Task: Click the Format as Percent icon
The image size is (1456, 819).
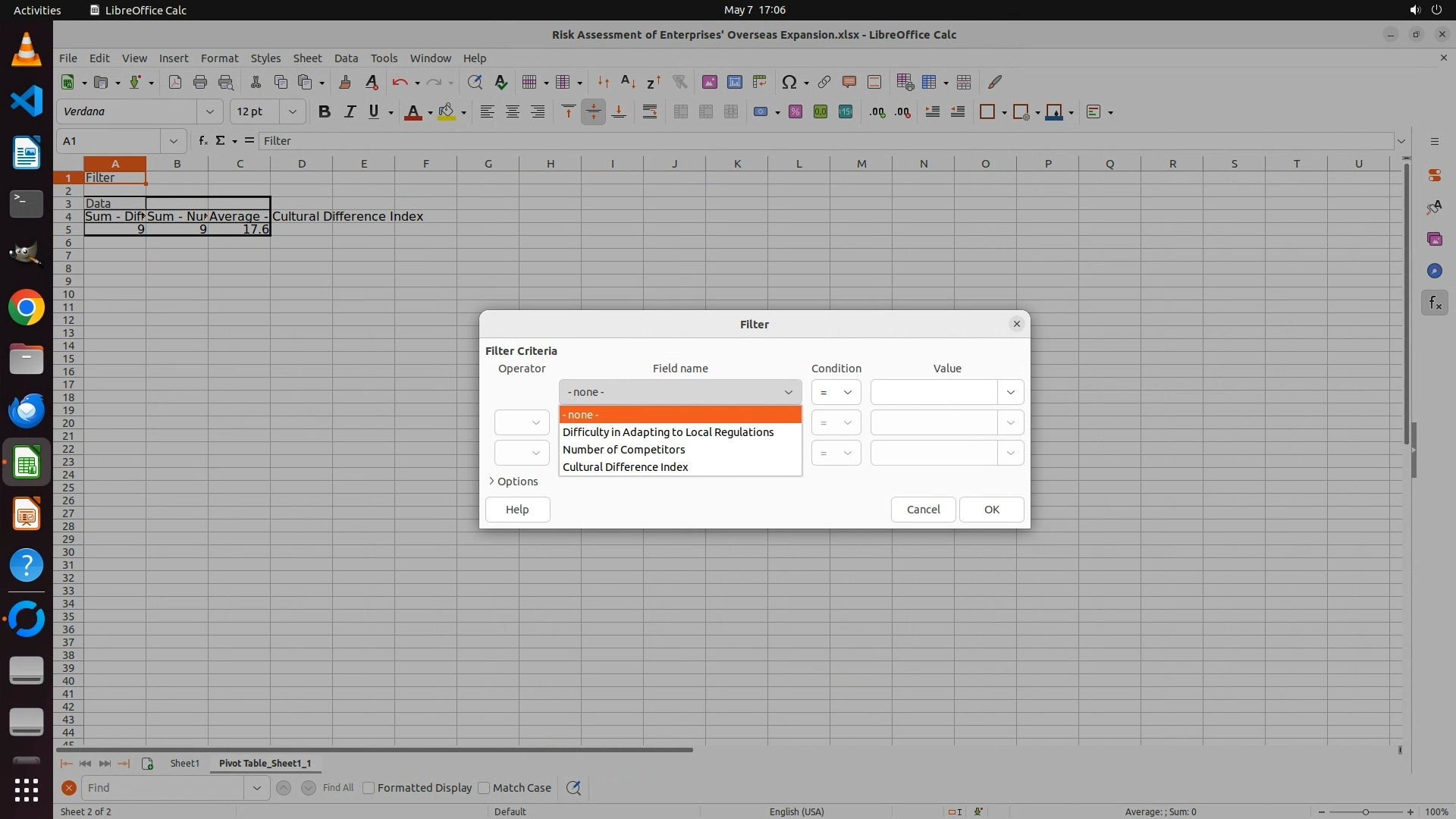Action: [795, 111]
